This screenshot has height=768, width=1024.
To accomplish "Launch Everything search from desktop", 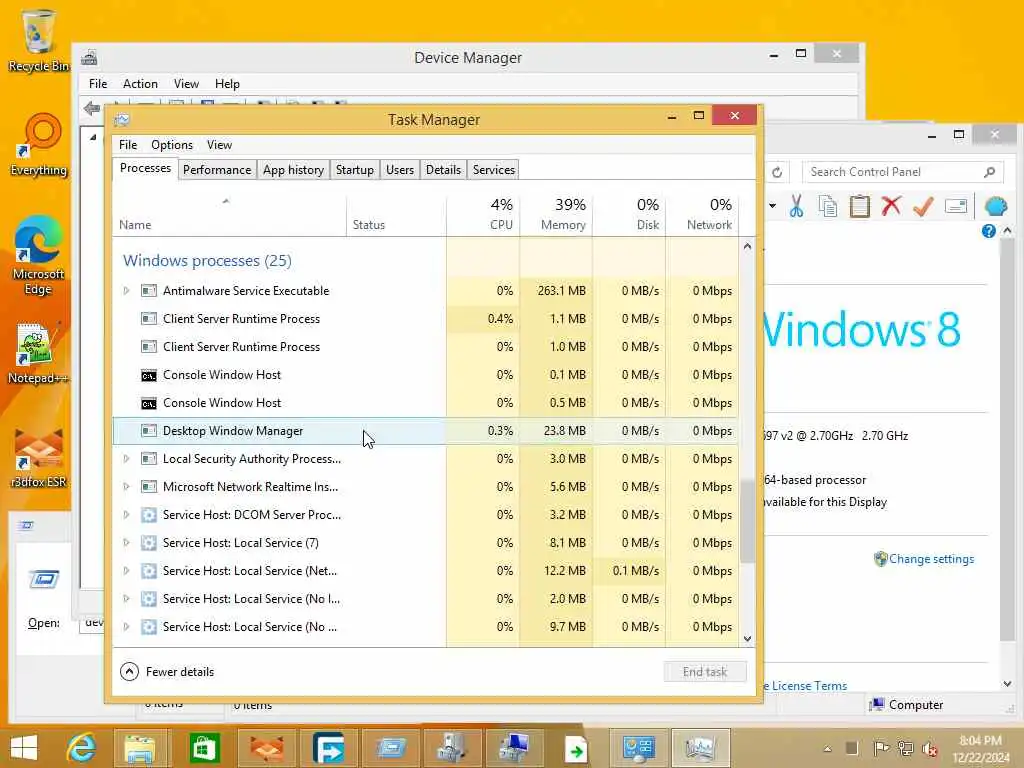I will click(39, 145).
